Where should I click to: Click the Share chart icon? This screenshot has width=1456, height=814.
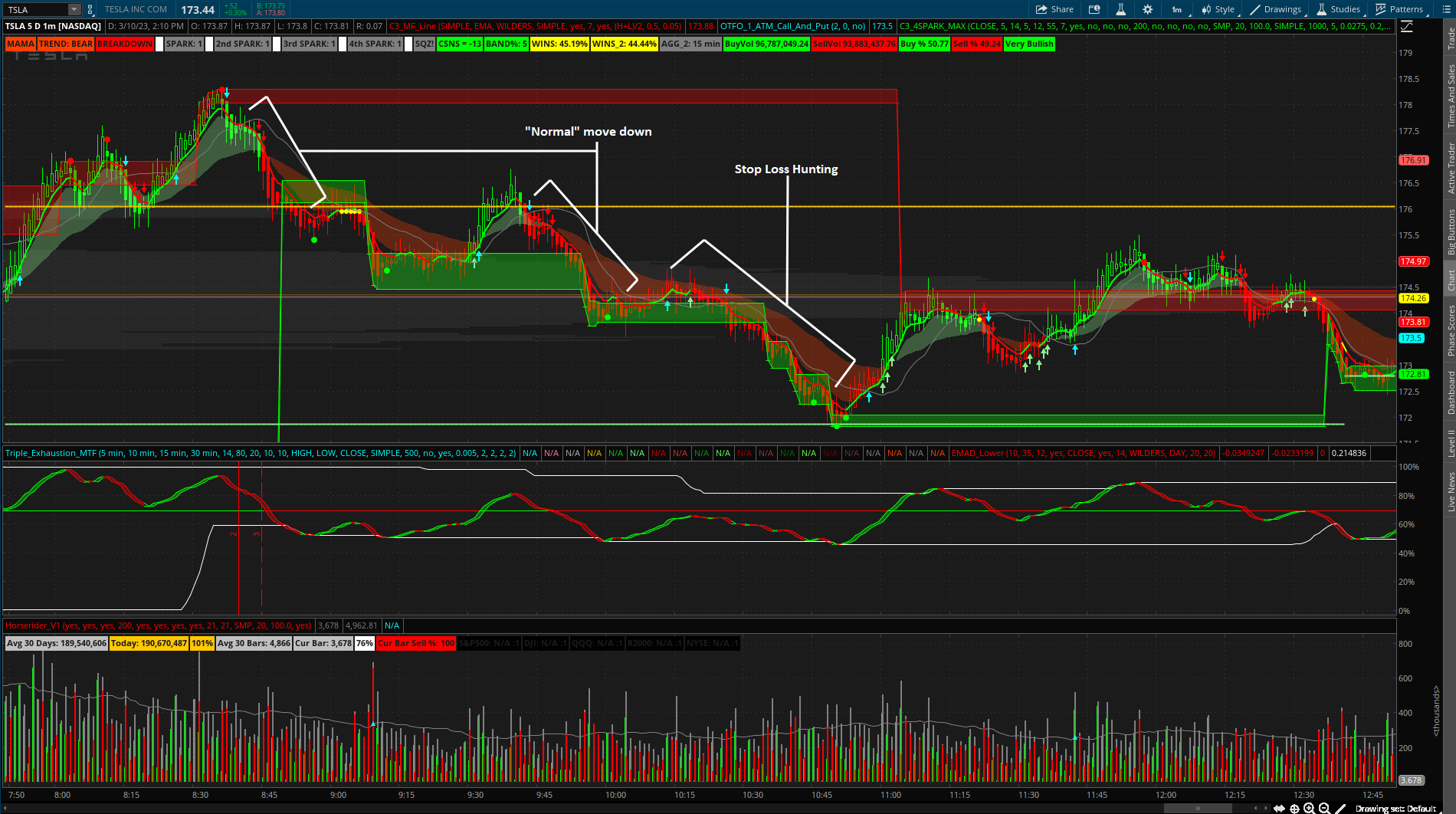pyautogui.click(x=1054, y=9)
